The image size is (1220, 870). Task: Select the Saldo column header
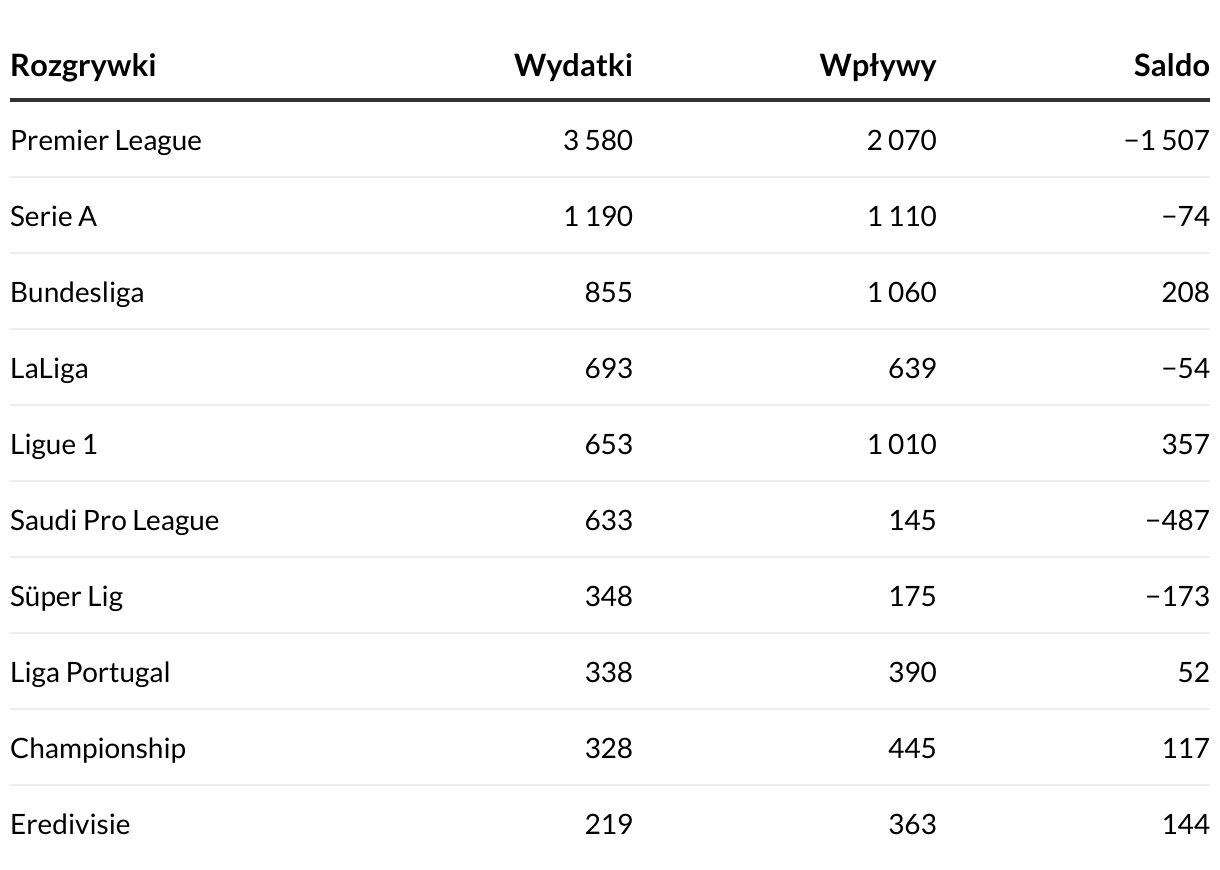click(x=1171, y=66)
